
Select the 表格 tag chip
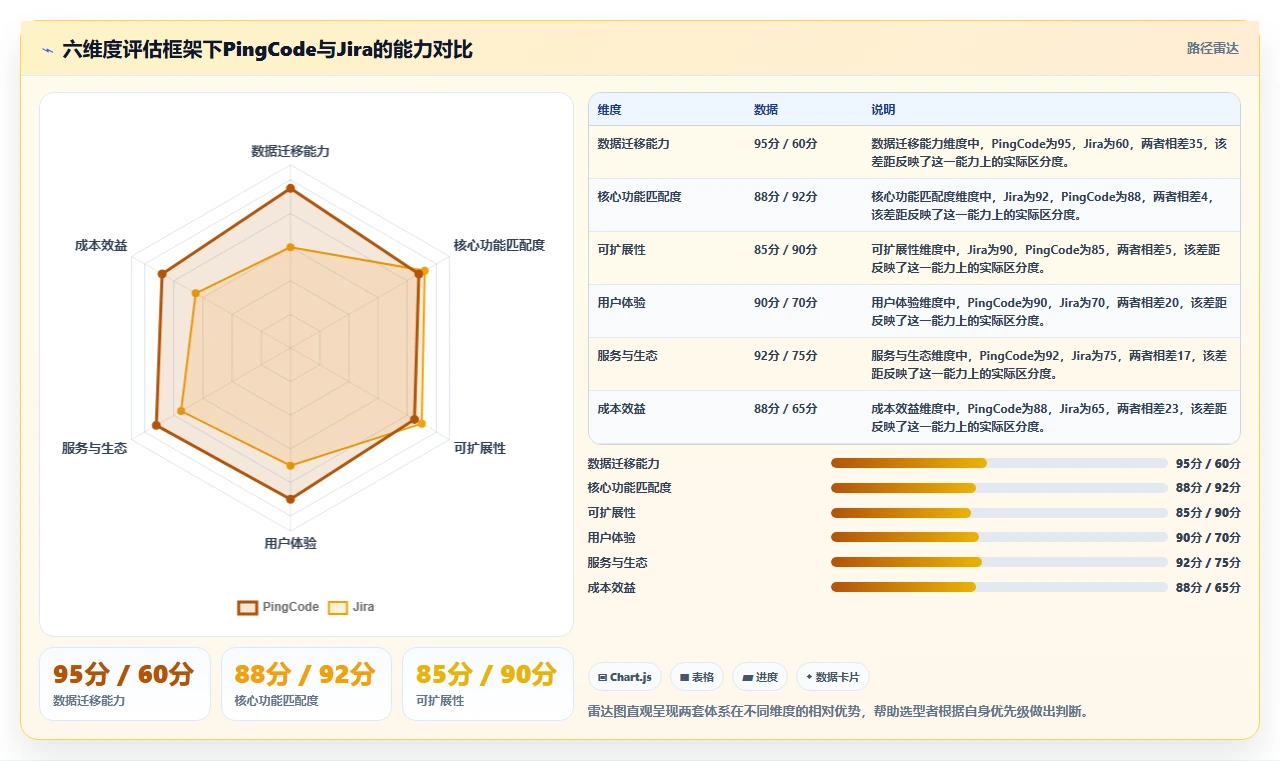697,677
